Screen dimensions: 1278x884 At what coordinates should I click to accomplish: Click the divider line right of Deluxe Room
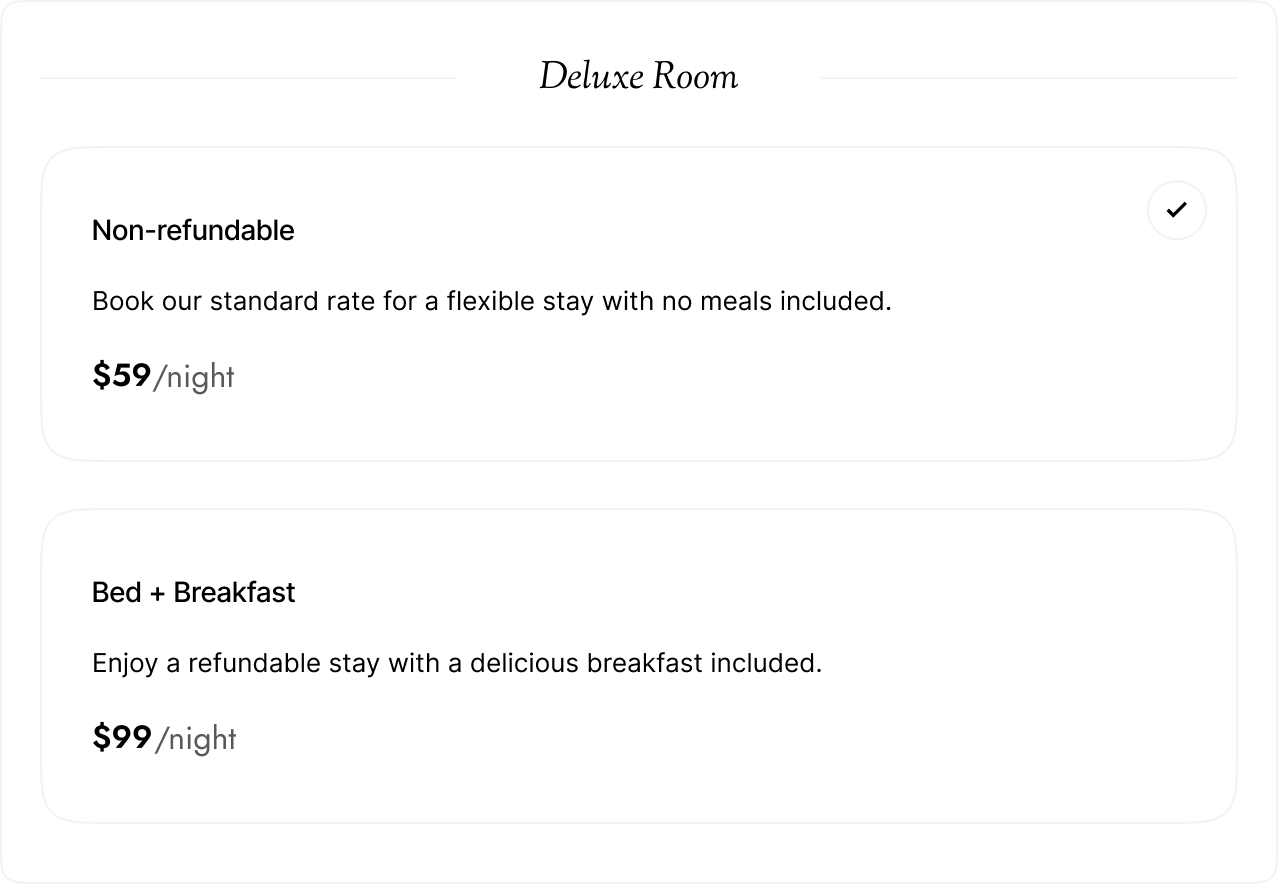coord(1029,77)
